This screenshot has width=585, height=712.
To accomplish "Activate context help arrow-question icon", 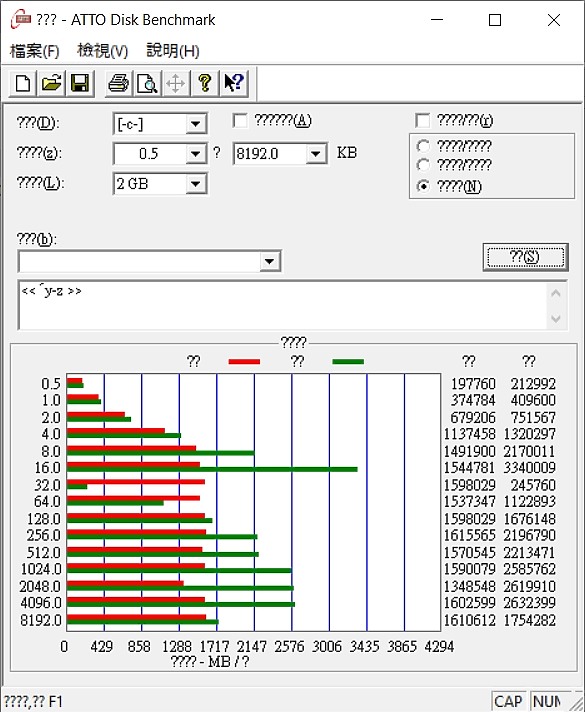I will click(x=234, y=84).
